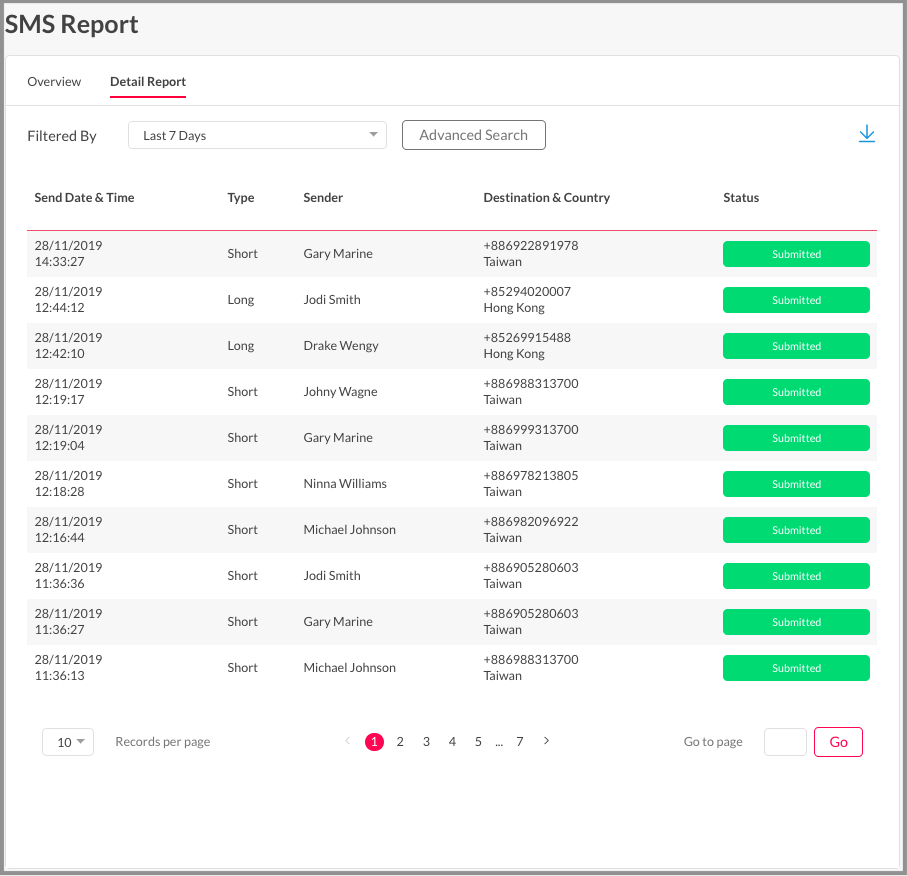
Task: Click Long type for Jodi Smith row
Action: pyautogui.click(x=241, y=300)
